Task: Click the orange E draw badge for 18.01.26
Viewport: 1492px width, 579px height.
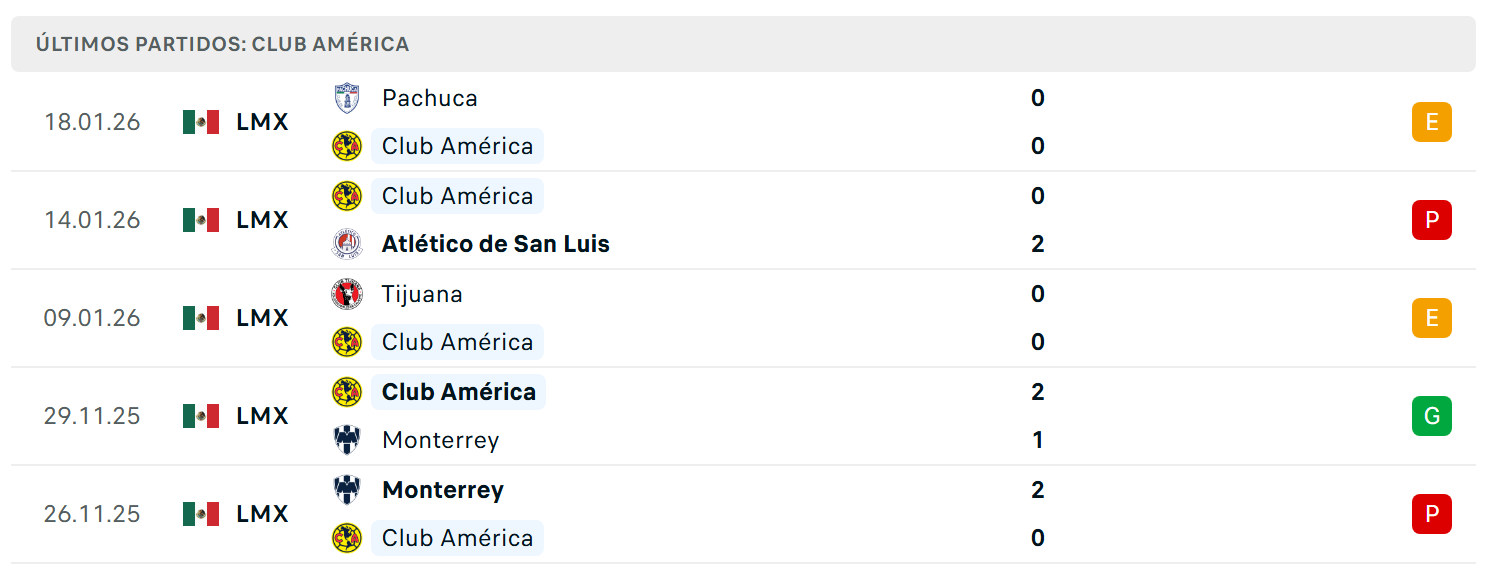Action: point(1431,122)
